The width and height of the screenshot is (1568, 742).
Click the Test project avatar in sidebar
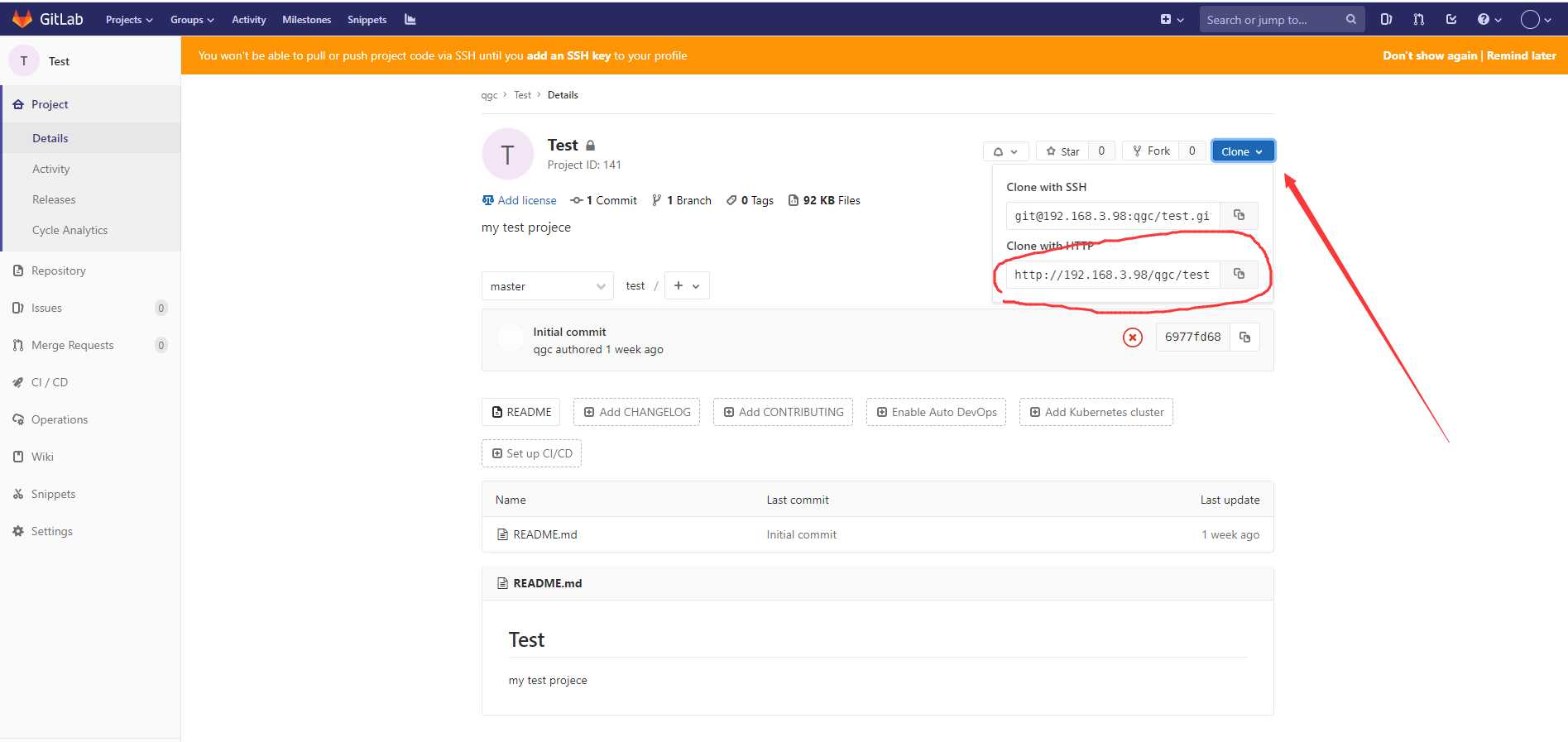23,60
